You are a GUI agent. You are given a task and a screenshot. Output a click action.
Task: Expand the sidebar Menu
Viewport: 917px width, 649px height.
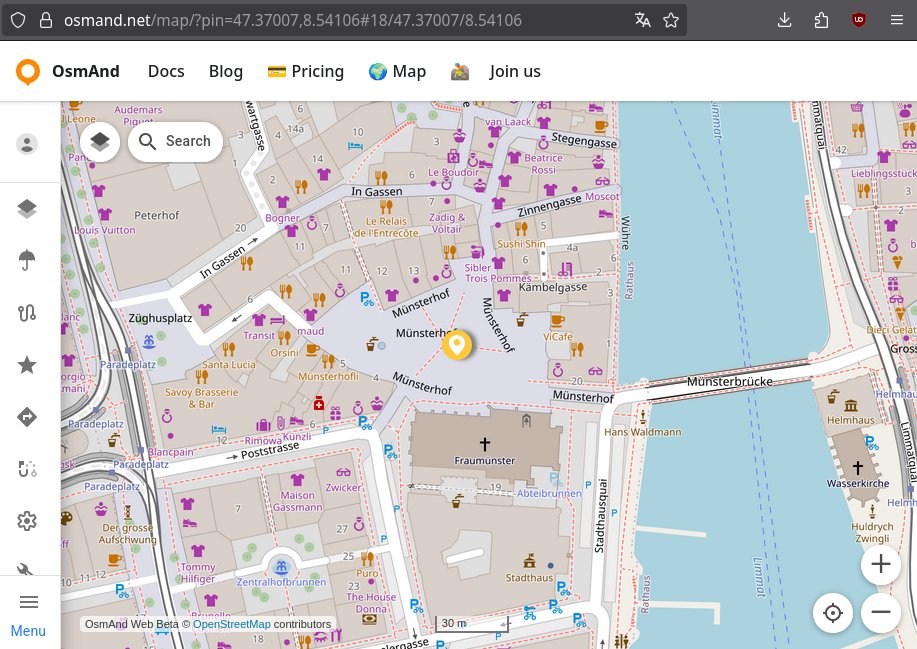29,612
